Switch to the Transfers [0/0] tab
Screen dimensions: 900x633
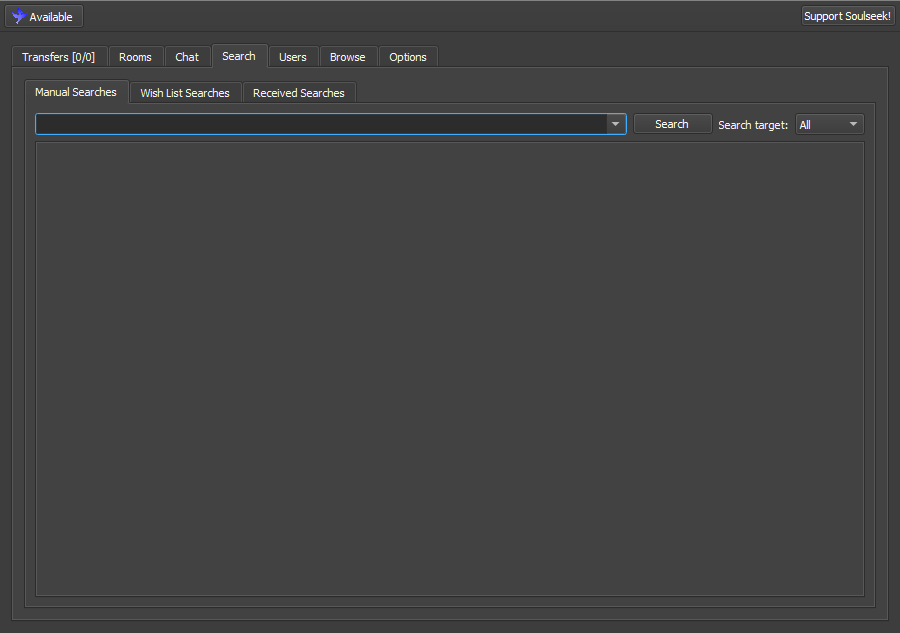tap(58, 57)
